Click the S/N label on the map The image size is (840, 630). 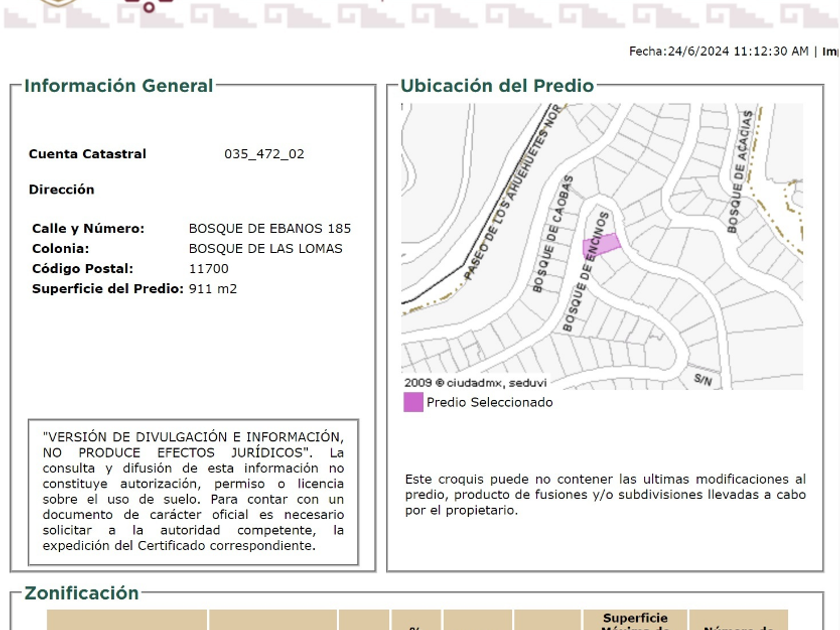[x=703, y=379]
